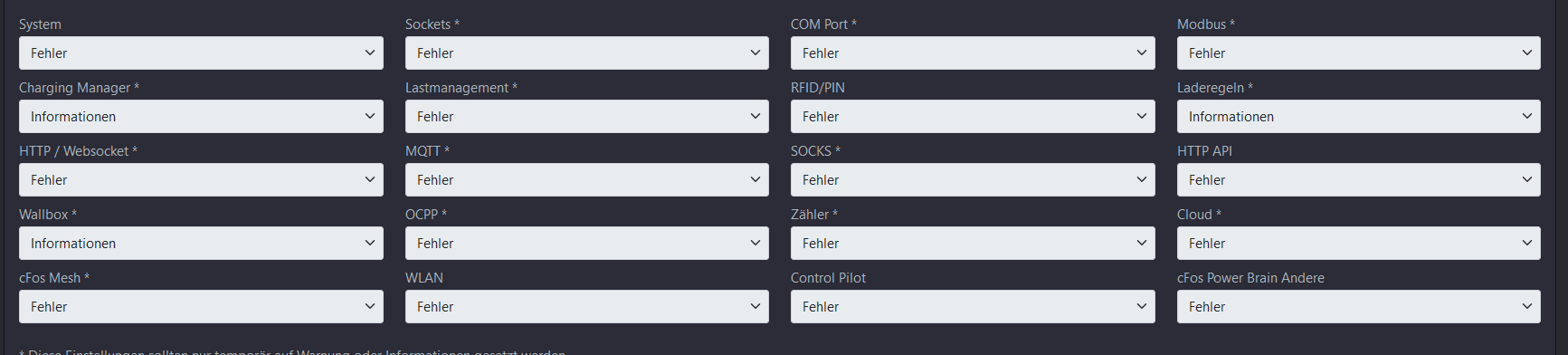Open the Zähler log level dropdown

click(x=973, y=244)
